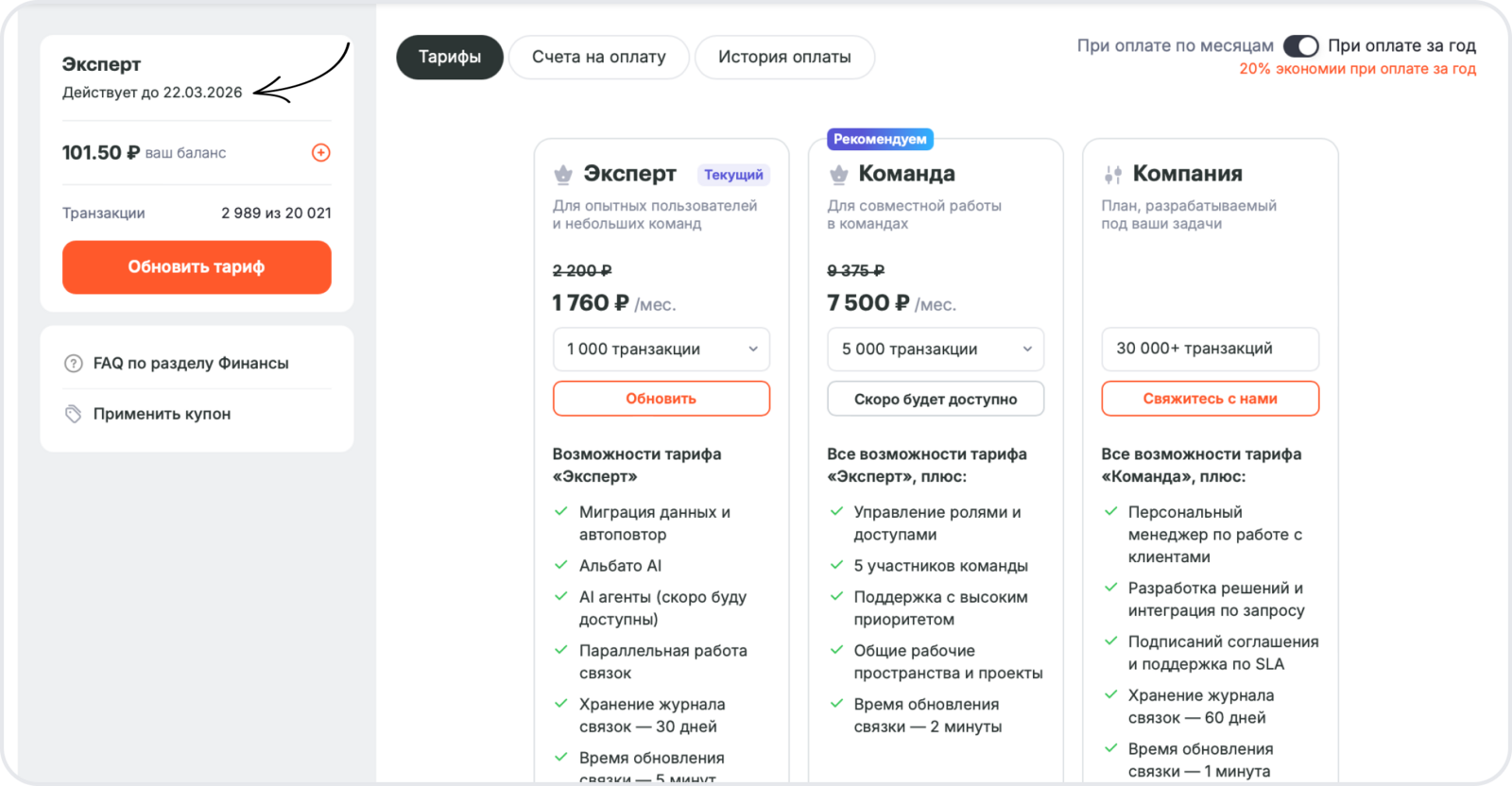Screen dimensions: 1512x786
Task: Click the crown icon beside Эксперт plan
Action: tap(563, 175)
